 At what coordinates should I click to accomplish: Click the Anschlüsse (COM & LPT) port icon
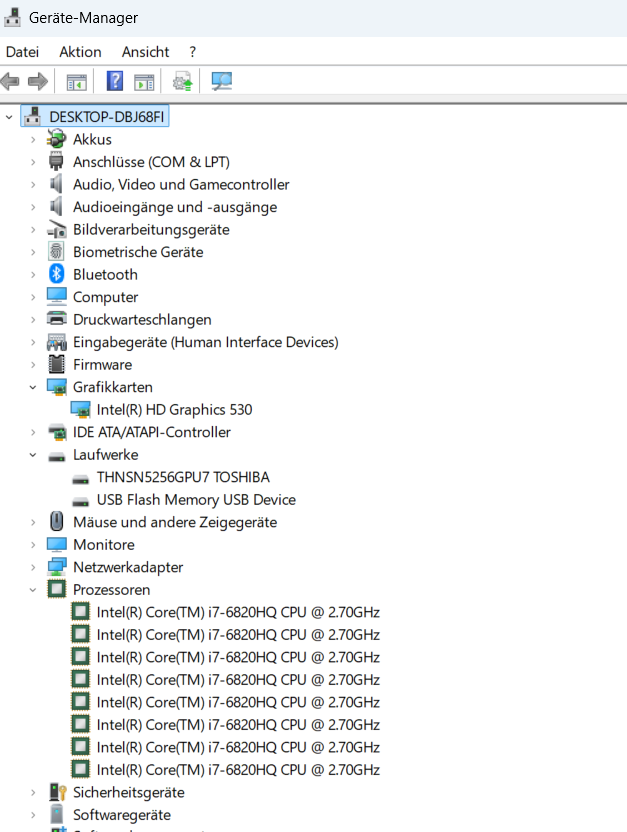pos(56,161)
